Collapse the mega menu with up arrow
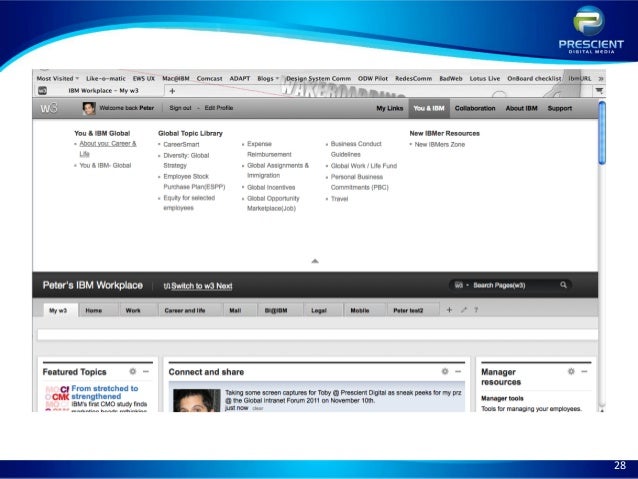Viewport: 638px width, 479px height. coord(315,261)
